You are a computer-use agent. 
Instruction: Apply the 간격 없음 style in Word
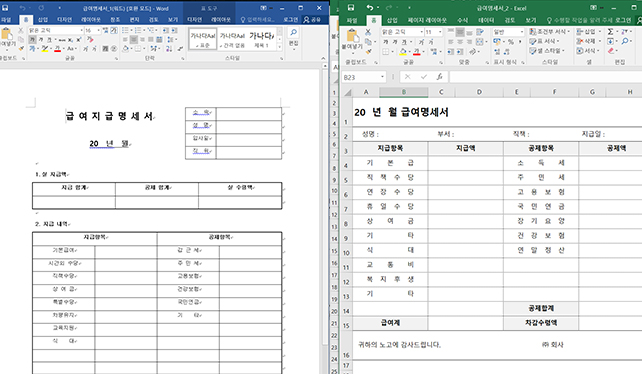tap(232, 39)
